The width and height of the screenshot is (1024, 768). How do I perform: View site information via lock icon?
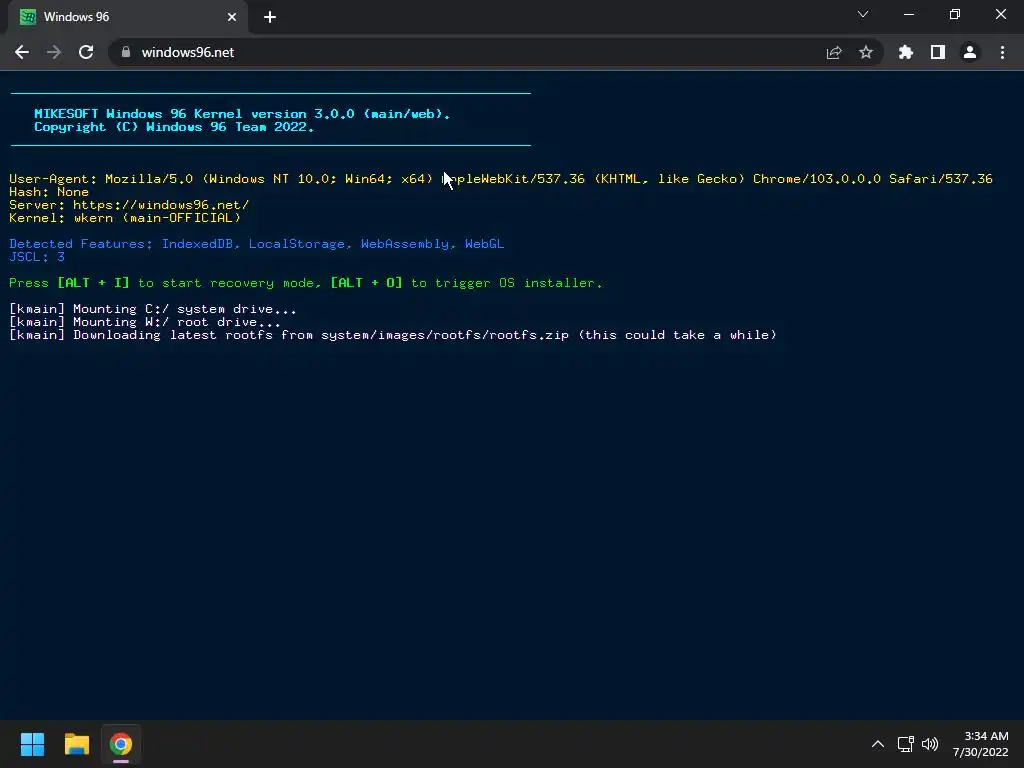pyautogui.click(x=126, y=52)
